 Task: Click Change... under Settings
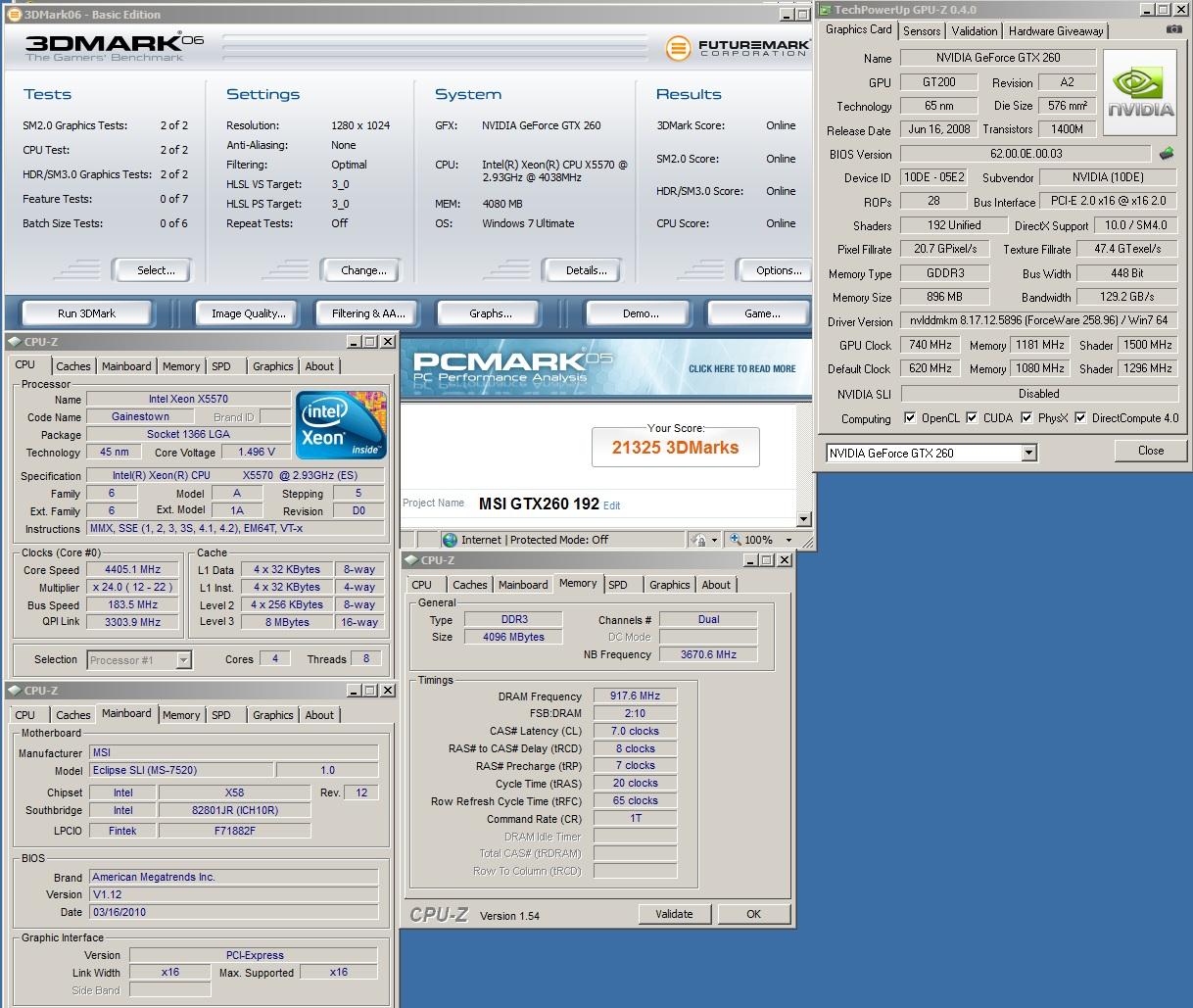point(363,270)
